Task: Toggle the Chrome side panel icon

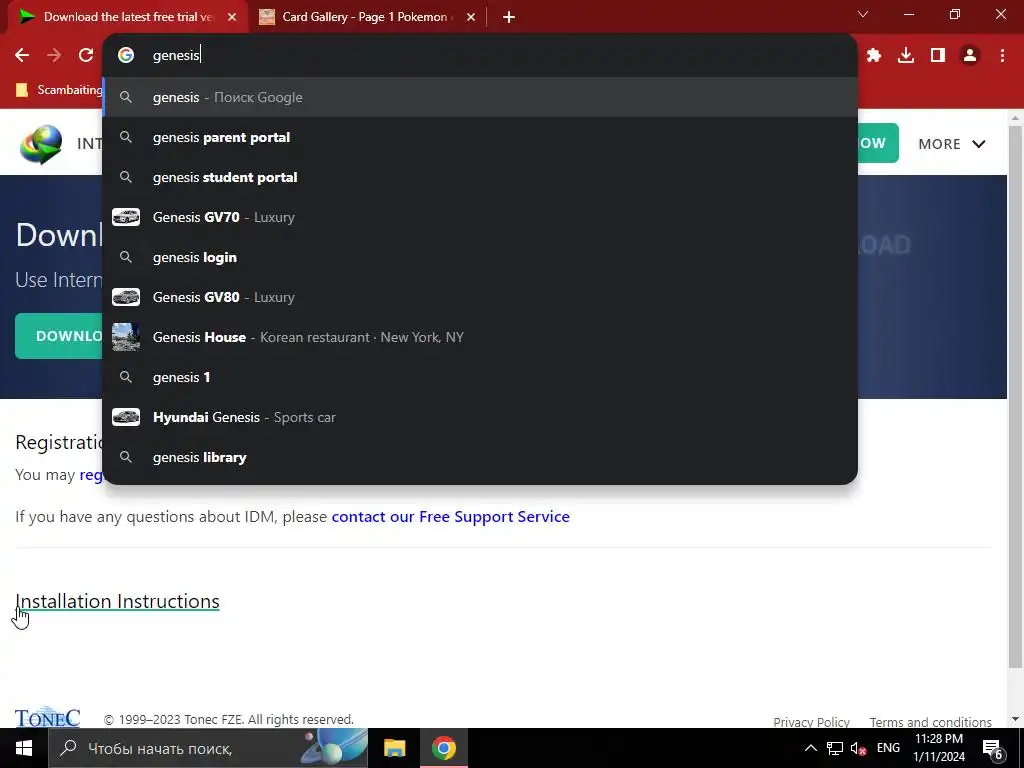Action: [938, 56]
